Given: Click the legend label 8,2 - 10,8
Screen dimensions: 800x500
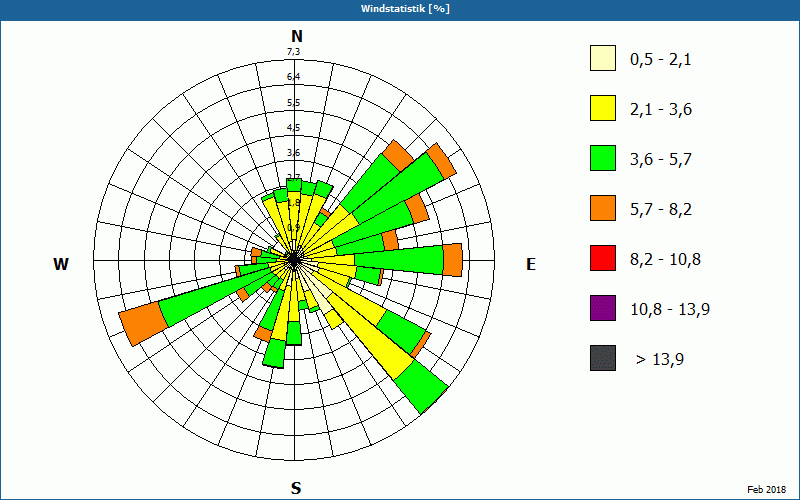Looking at the screenshot, I should [x=665, y=260].
